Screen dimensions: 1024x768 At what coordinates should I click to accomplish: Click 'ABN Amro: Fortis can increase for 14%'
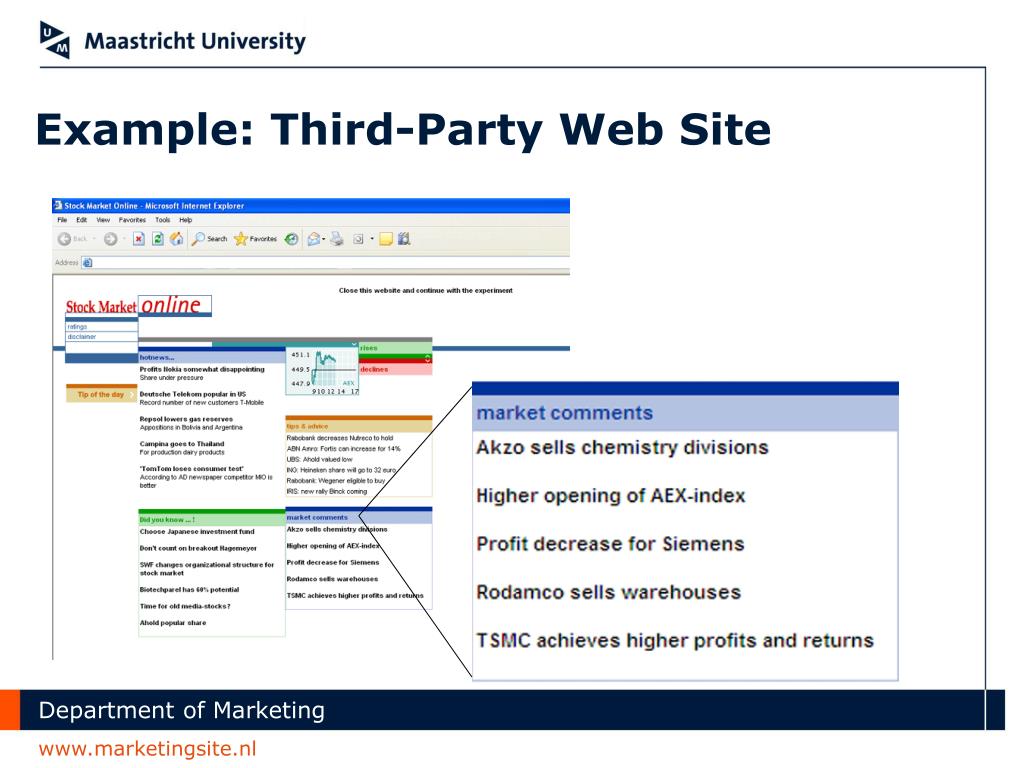[x=344, y=449]
